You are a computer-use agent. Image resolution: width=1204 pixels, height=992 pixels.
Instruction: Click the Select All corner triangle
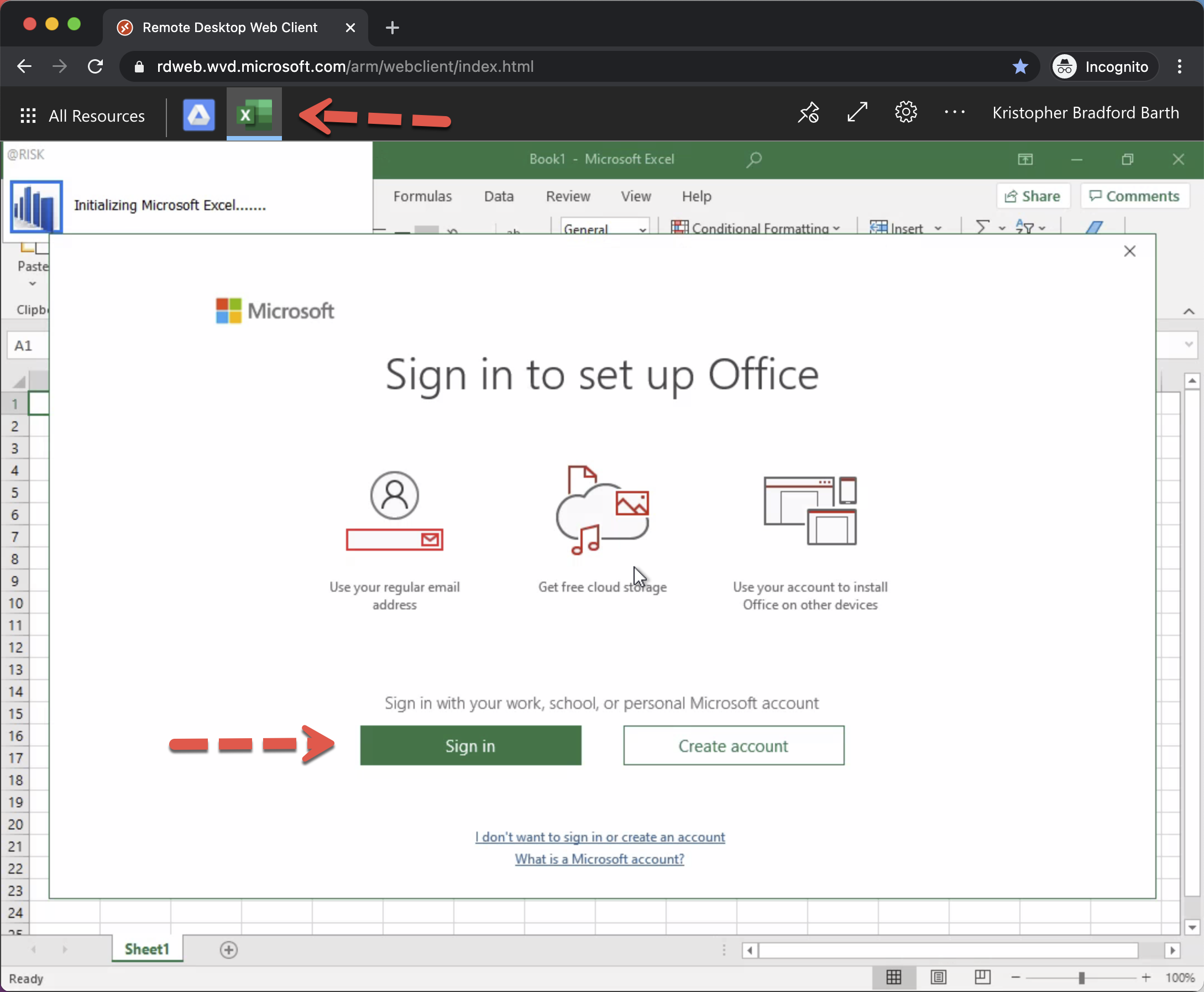[x=19, y=381]
